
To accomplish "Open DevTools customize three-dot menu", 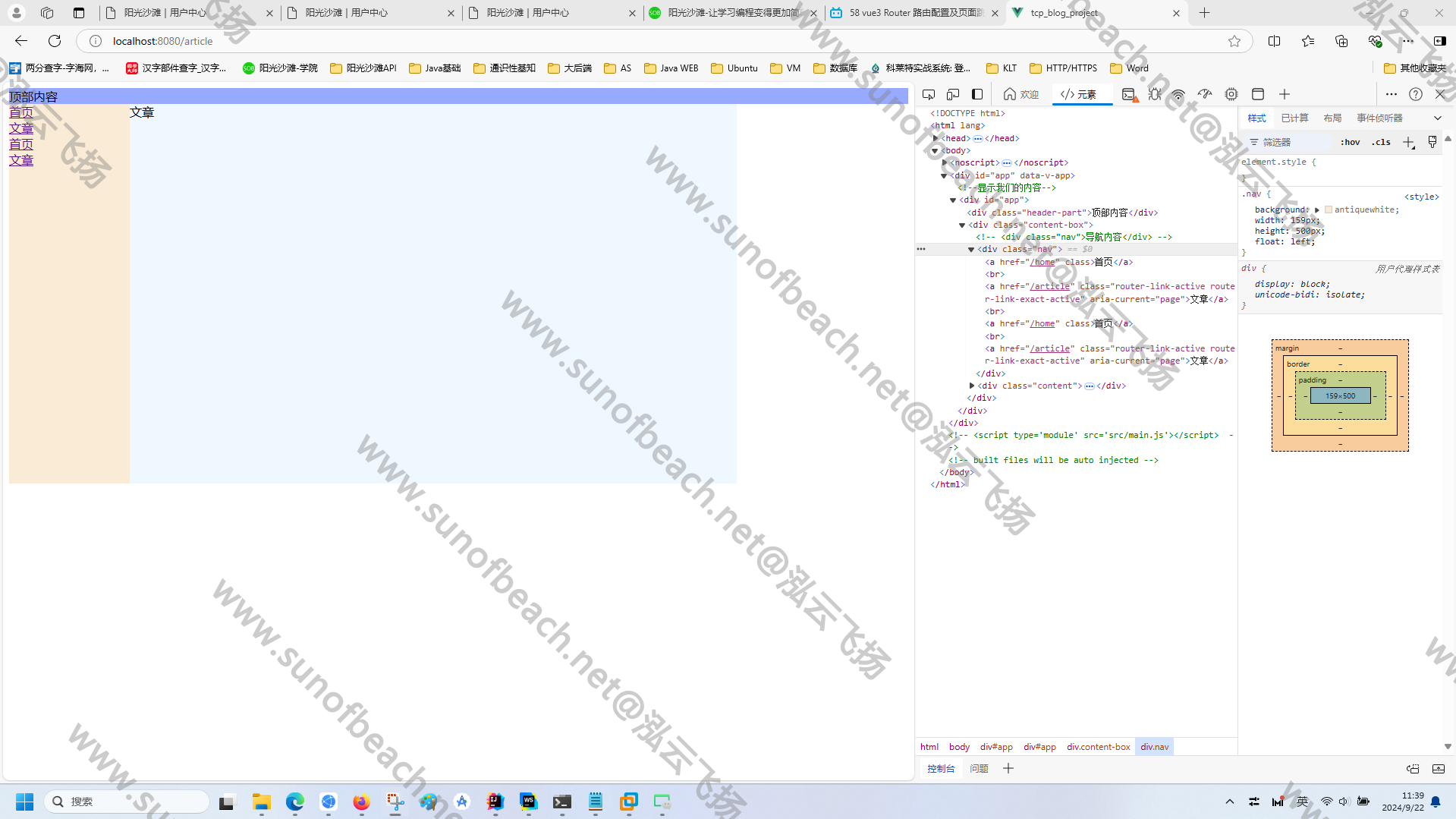I will tap(1391, 94).
